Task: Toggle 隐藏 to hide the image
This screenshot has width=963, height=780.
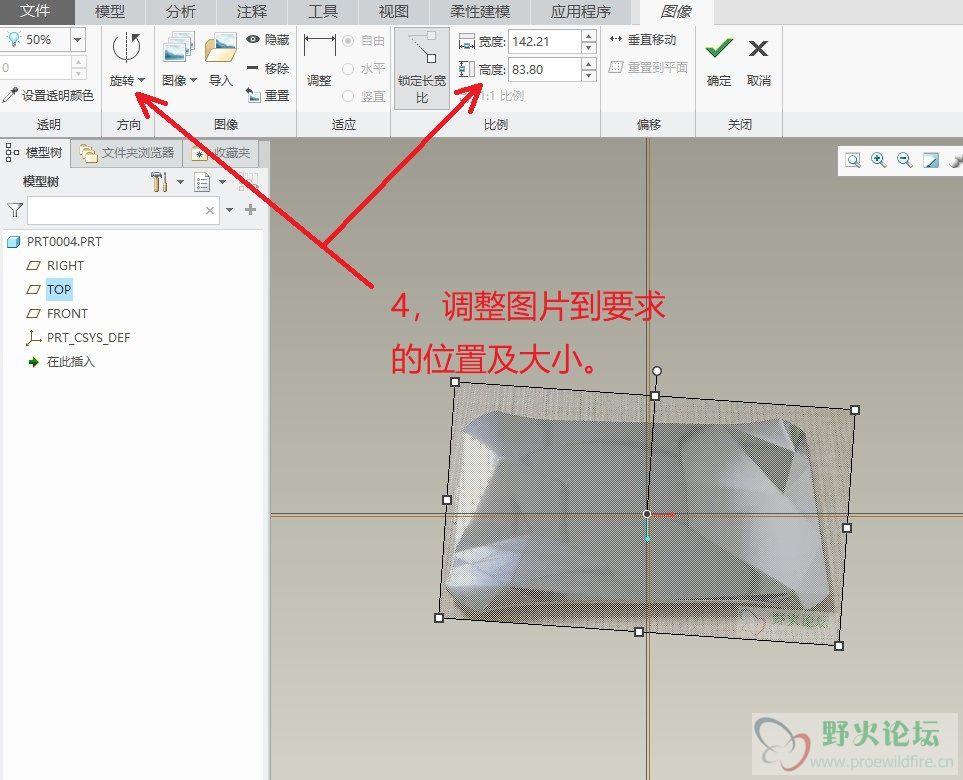Action: click(267, 40)
